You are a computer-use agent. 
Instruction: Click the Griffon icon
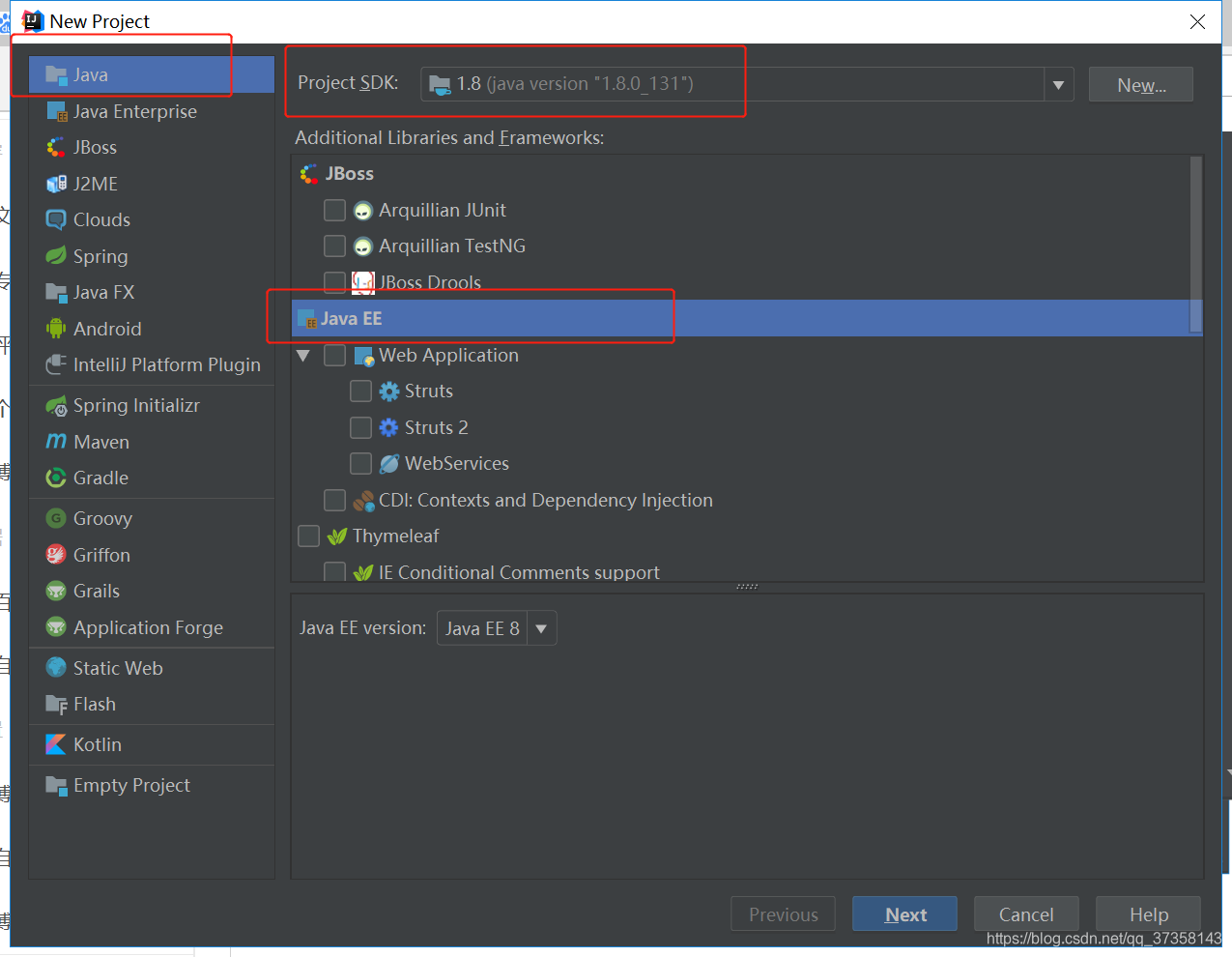(56, 555)
